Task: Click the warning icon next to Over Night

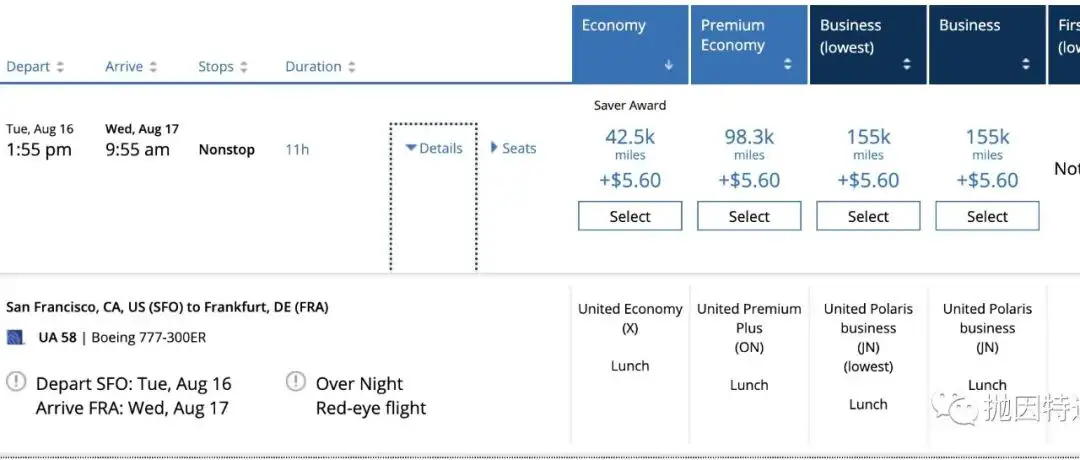Action: 296,381
